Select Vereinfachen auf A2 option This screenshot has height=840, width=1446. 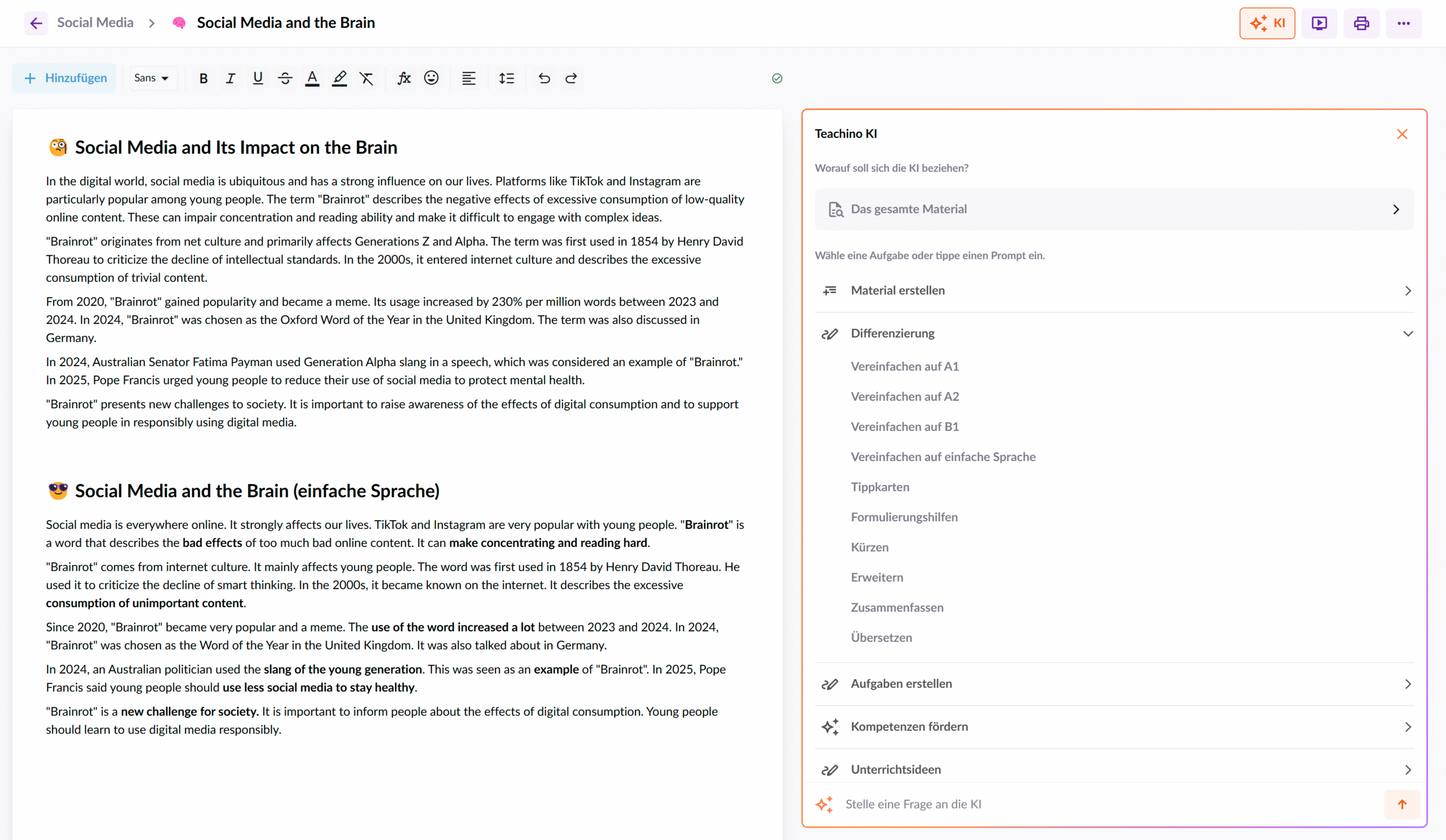[x=904, y=397]
